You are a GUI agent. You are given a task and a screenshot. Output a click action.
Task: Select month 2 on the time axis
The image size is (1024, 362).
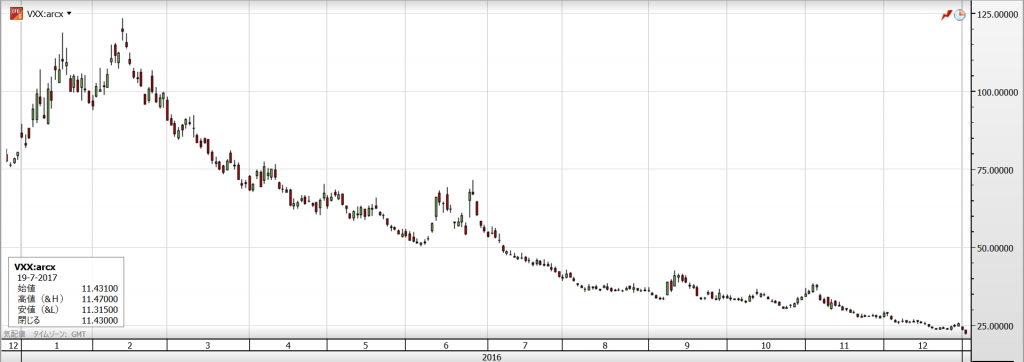(129, 345)
